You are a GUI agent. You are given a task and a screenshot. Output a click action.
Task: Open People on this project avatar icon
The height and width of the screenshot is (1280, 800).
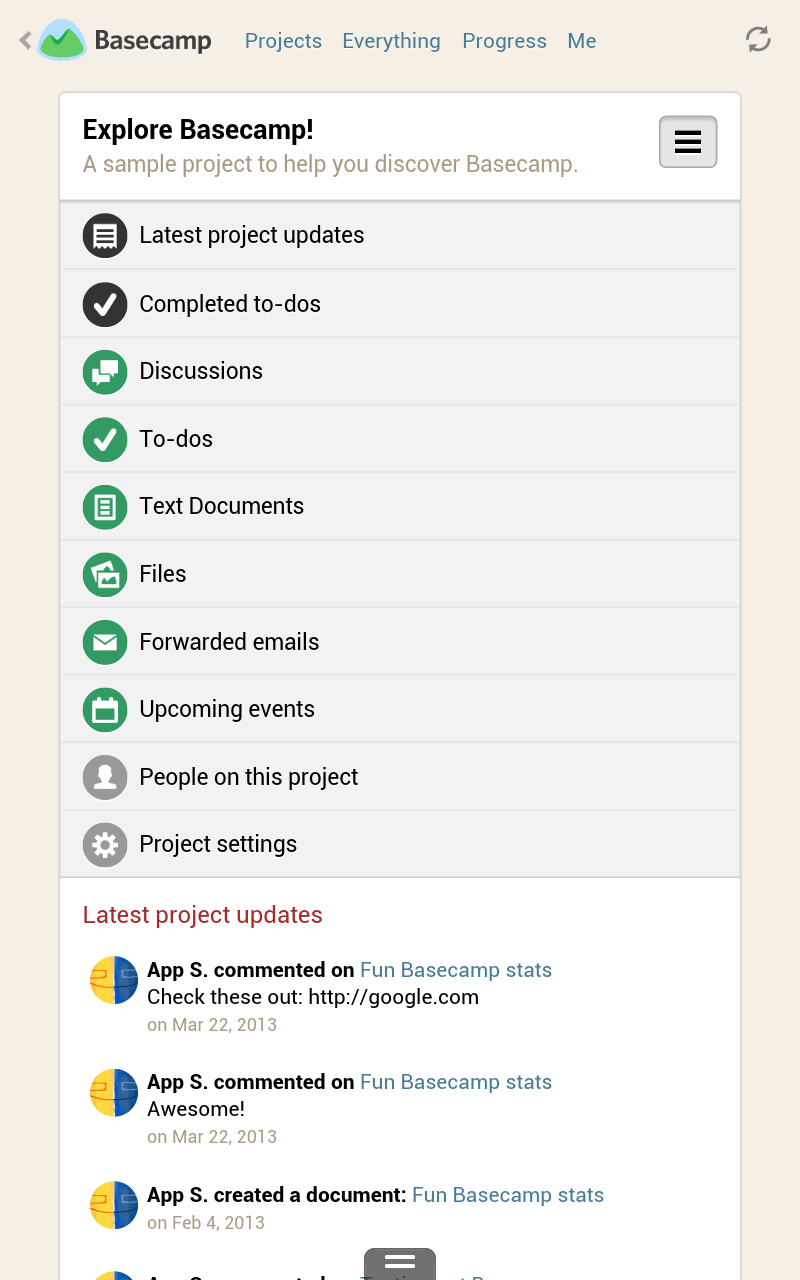[x=104, y=776]
